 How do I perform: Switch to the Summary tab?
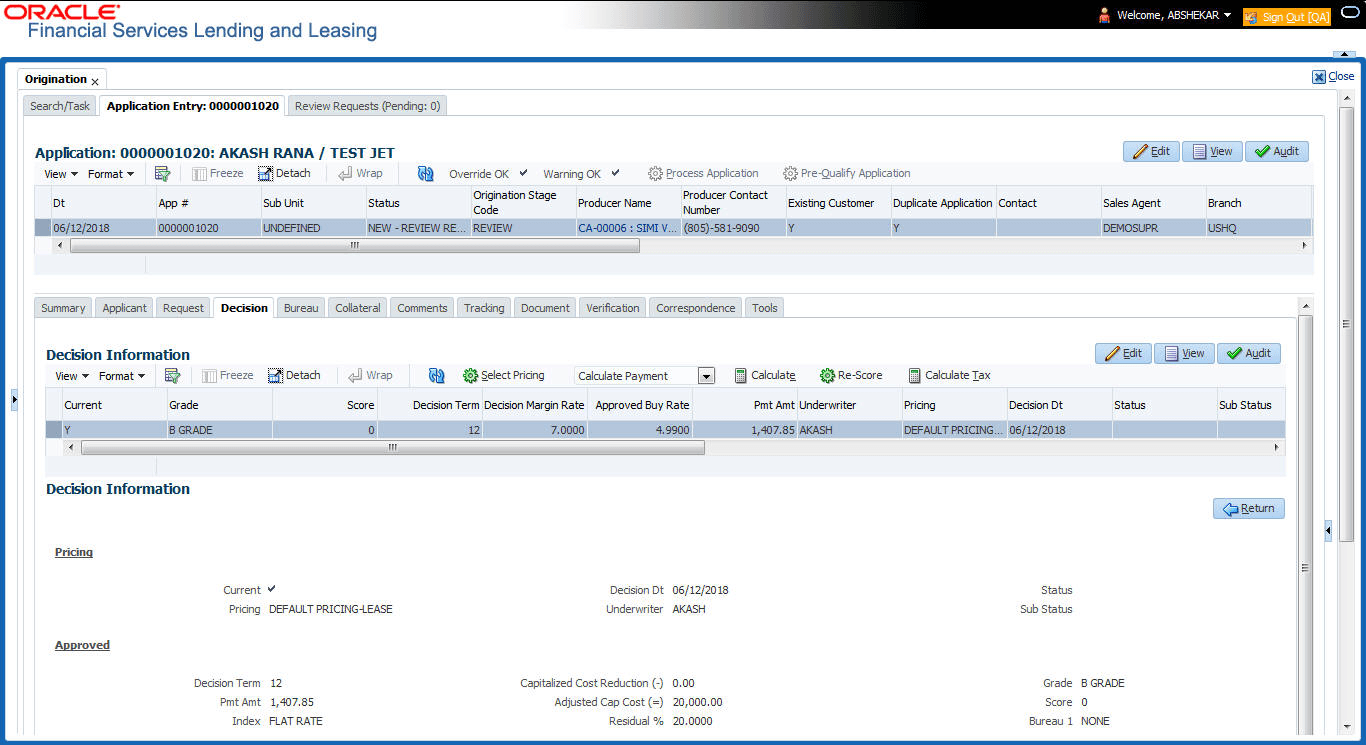tap(63, 308)
